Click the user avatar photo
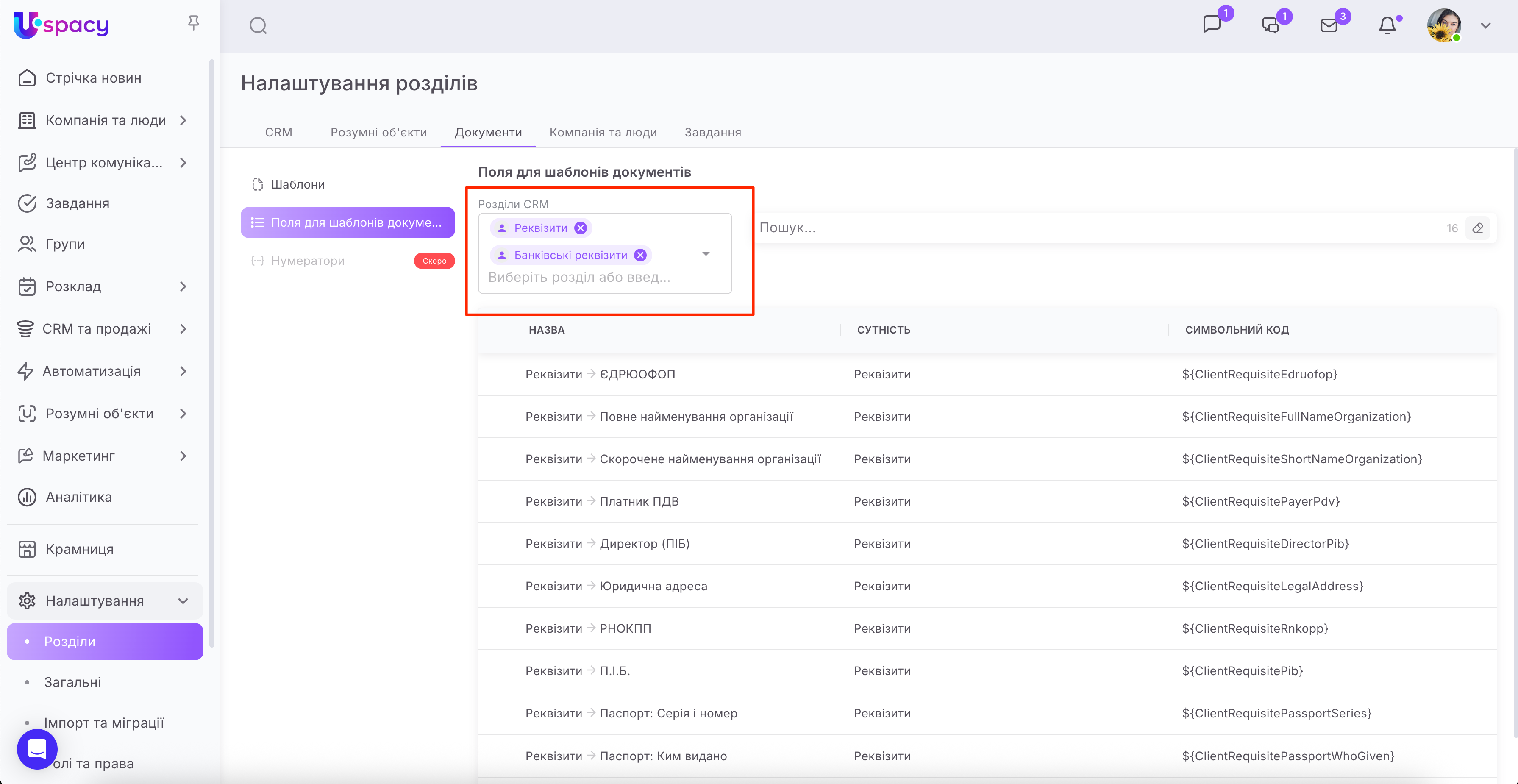Viewport: 1518px width, 784px height. pos(1443,25)
